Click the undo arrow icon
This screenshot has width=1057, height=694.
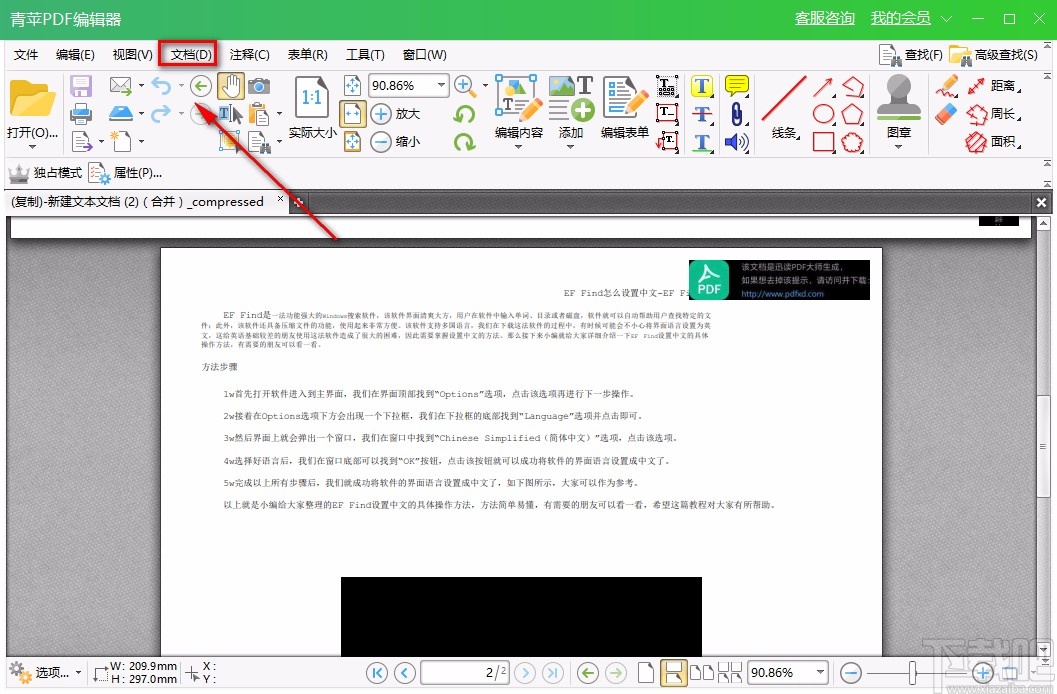(162, 86)
